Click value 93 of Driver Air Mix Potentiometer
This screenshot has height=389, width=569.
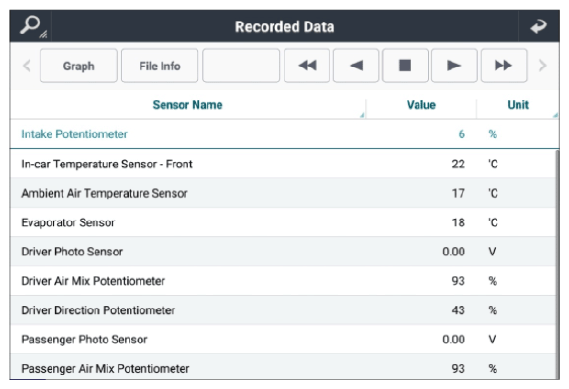click(x=458, y=281)
